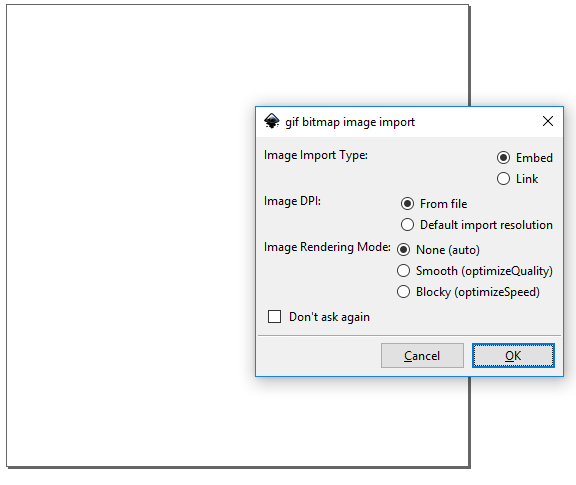Confirm import with the OK button
Image resolution: width=576 pixels, height=485 pixels.
pyautogui.click(x=513, y=355)
